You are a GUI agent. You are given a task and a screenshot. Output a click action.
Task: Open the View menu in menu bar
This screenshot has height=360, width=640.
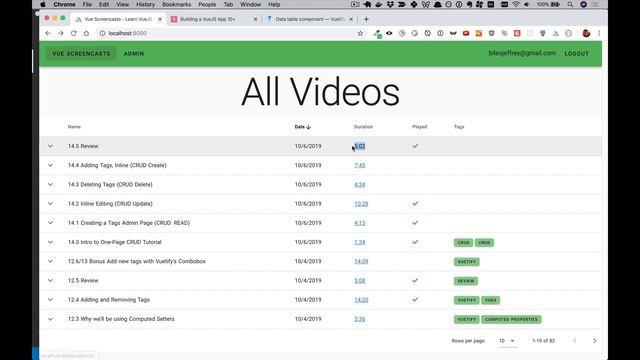122,4
